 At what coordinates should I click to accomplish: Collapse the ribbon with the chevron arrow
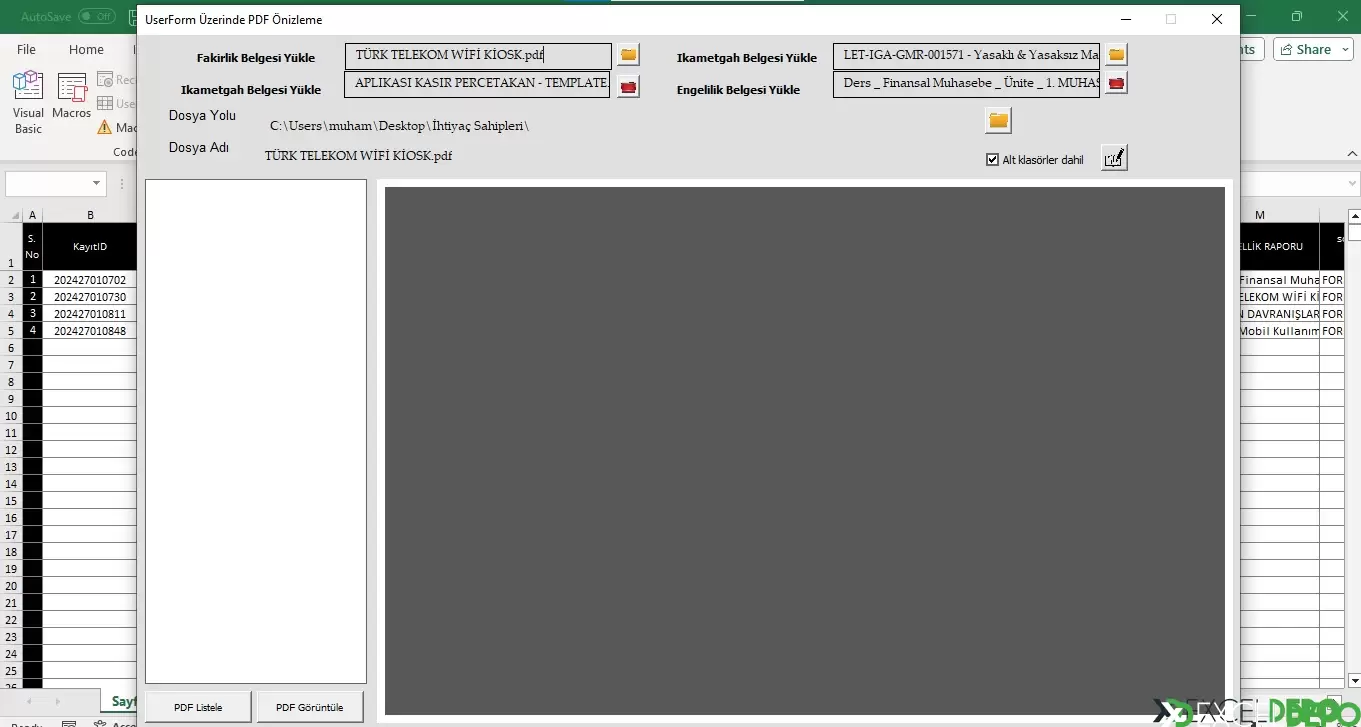pos(1351,154)
